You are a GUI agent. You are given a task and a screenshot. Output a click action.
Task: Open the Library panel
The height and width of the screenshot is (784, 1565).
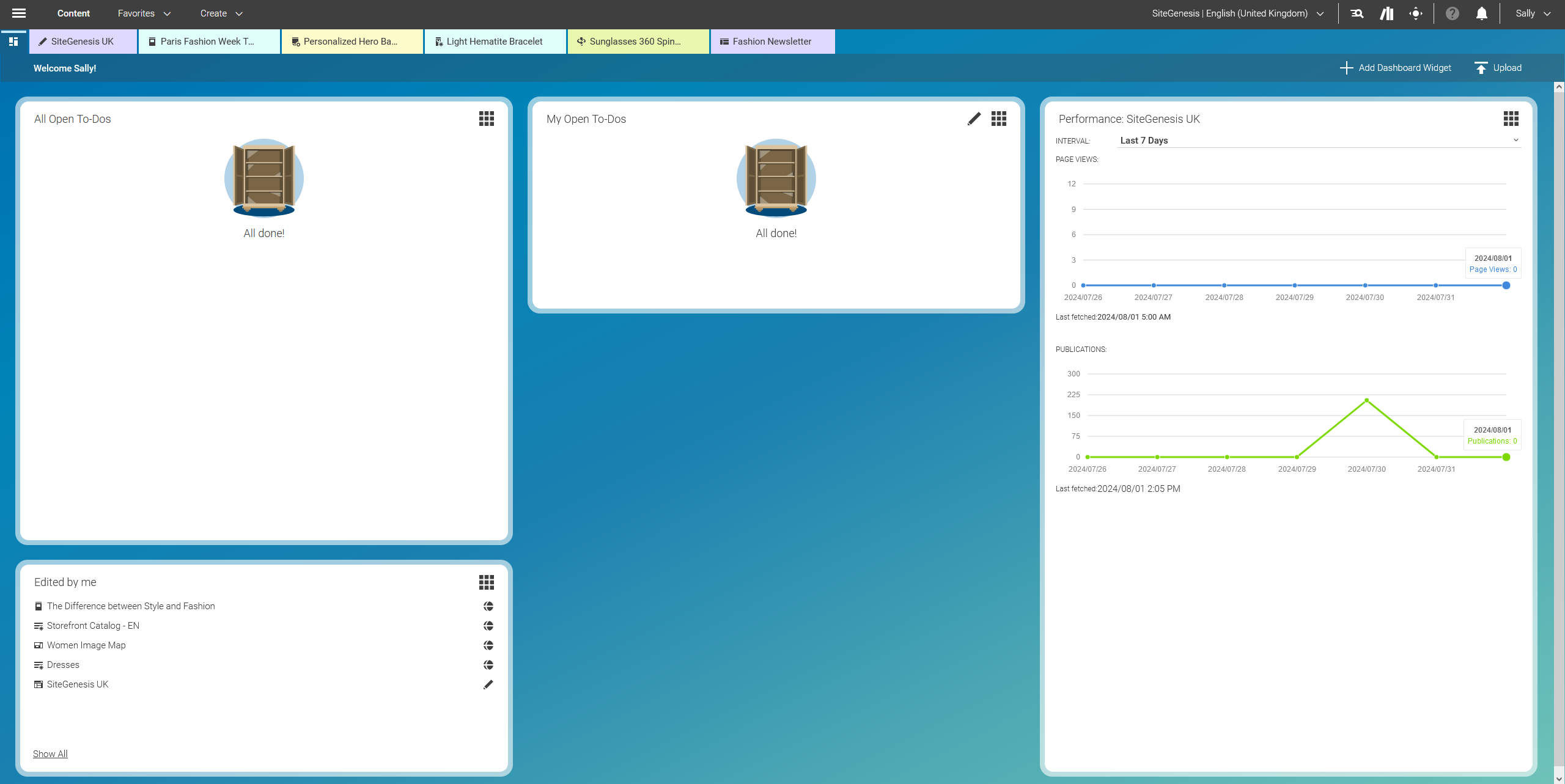click(1386, 13)
